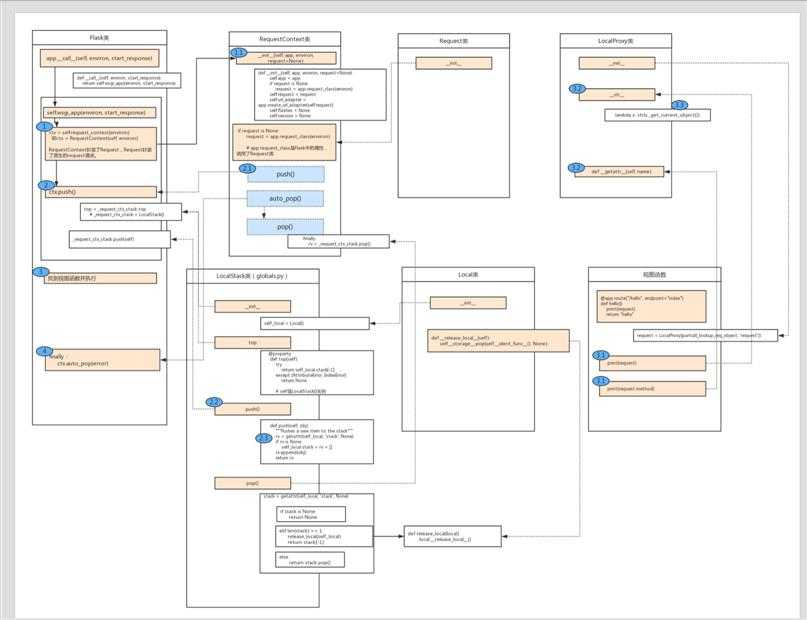Click the blue step 4 badge near finally
Viewport: 807px width, 620px height.
coord(44,351)
